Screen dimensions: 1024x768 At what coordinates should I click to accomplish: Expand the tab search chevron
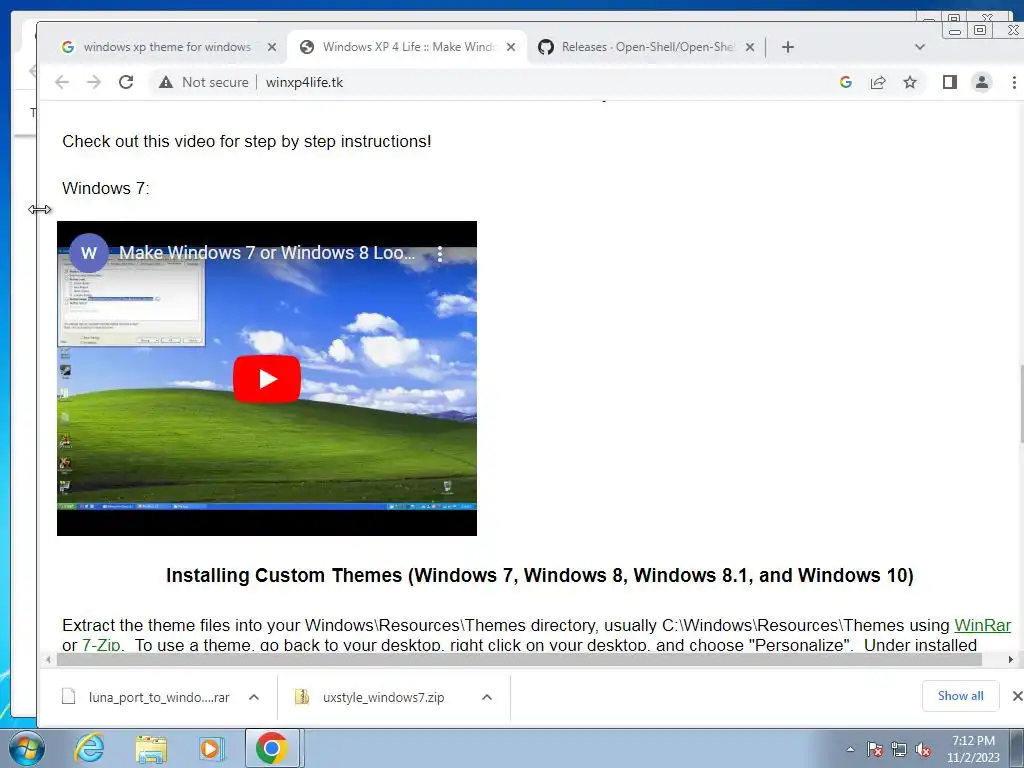[x=920, y=47]
